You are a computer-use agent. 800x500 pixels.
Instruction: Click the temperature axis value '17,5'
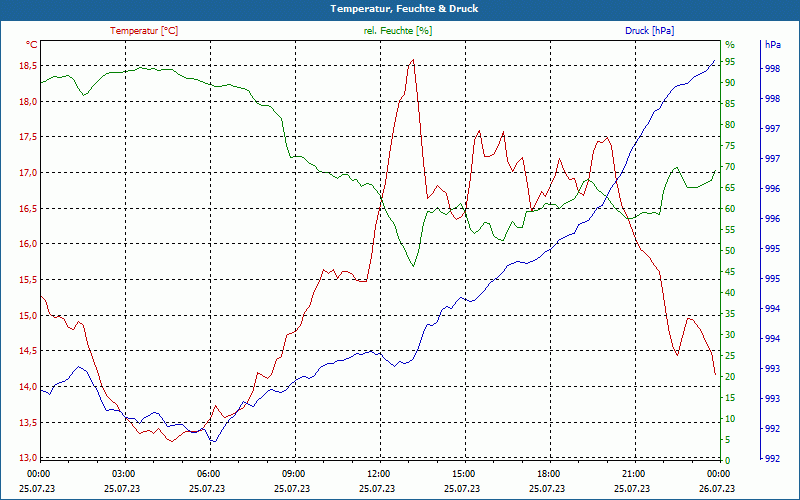pos(29,137)
